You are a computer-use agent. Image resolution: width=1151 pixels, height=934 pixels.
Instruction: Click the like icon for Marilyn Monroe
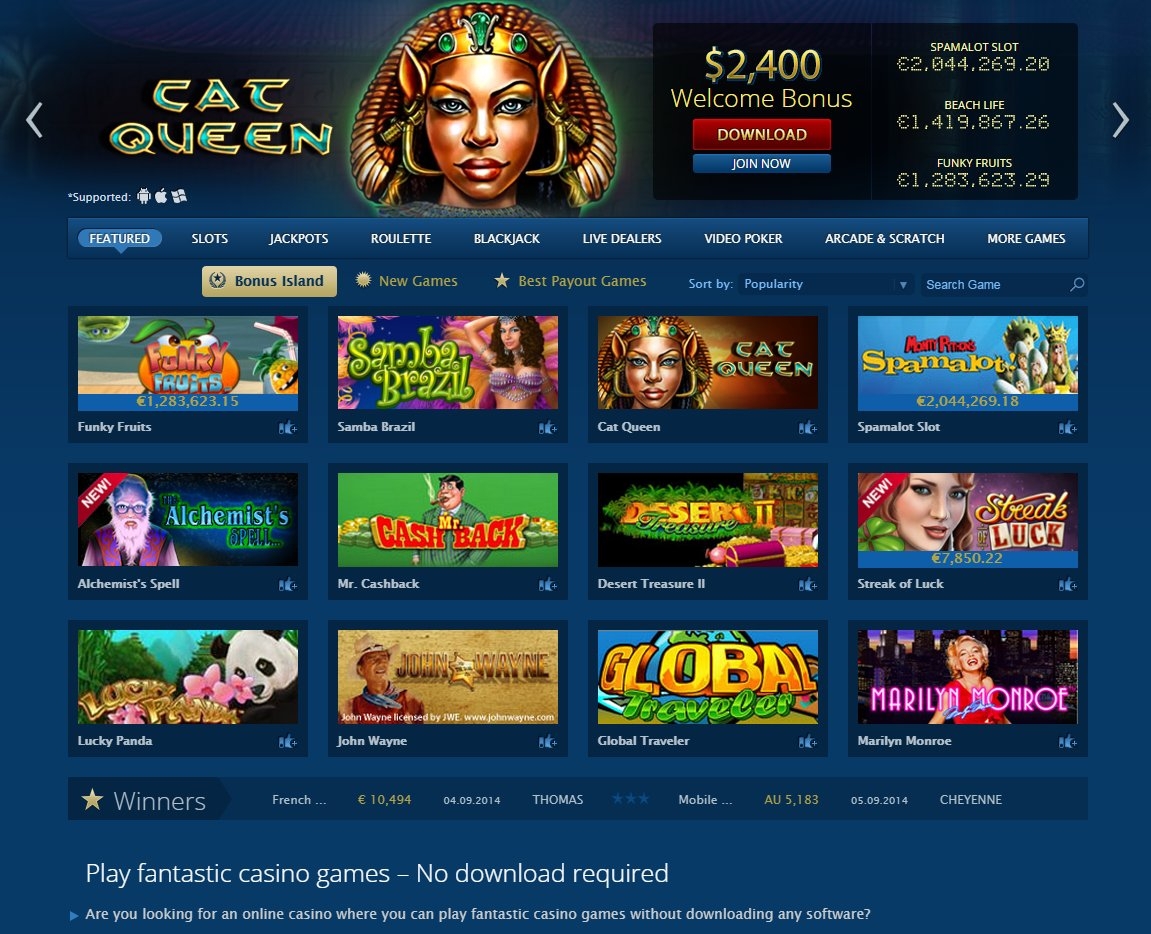1067,742
